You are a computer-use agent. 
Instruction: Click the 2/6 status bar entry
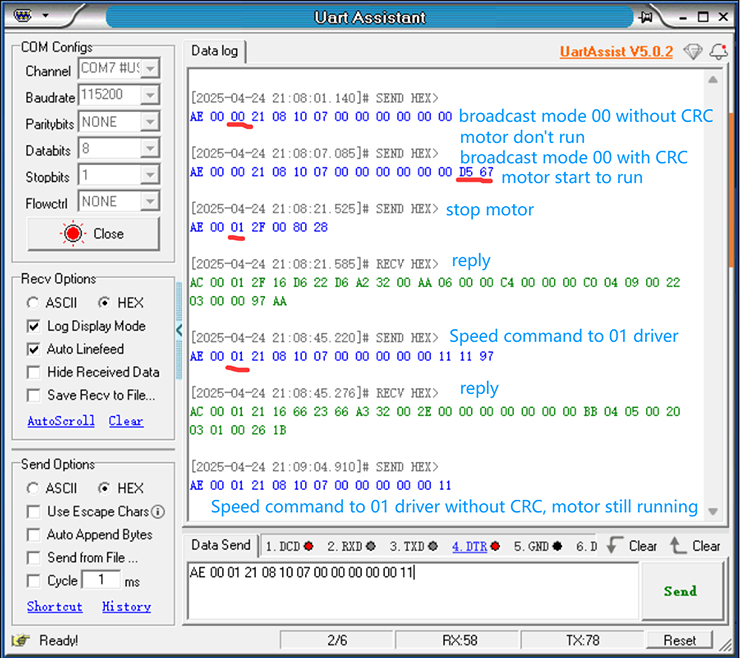click(337, 641)
